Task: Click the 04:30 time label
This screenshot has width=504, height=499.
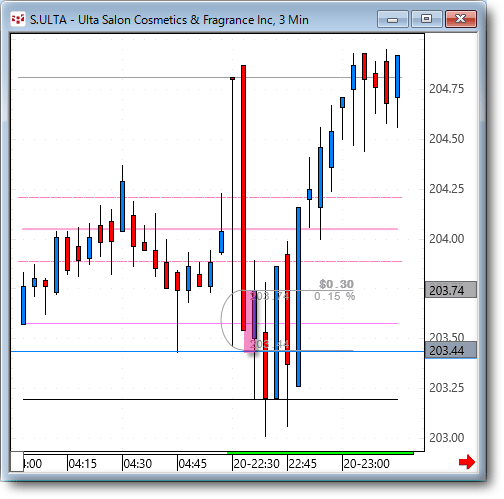Action: [138, 464]
